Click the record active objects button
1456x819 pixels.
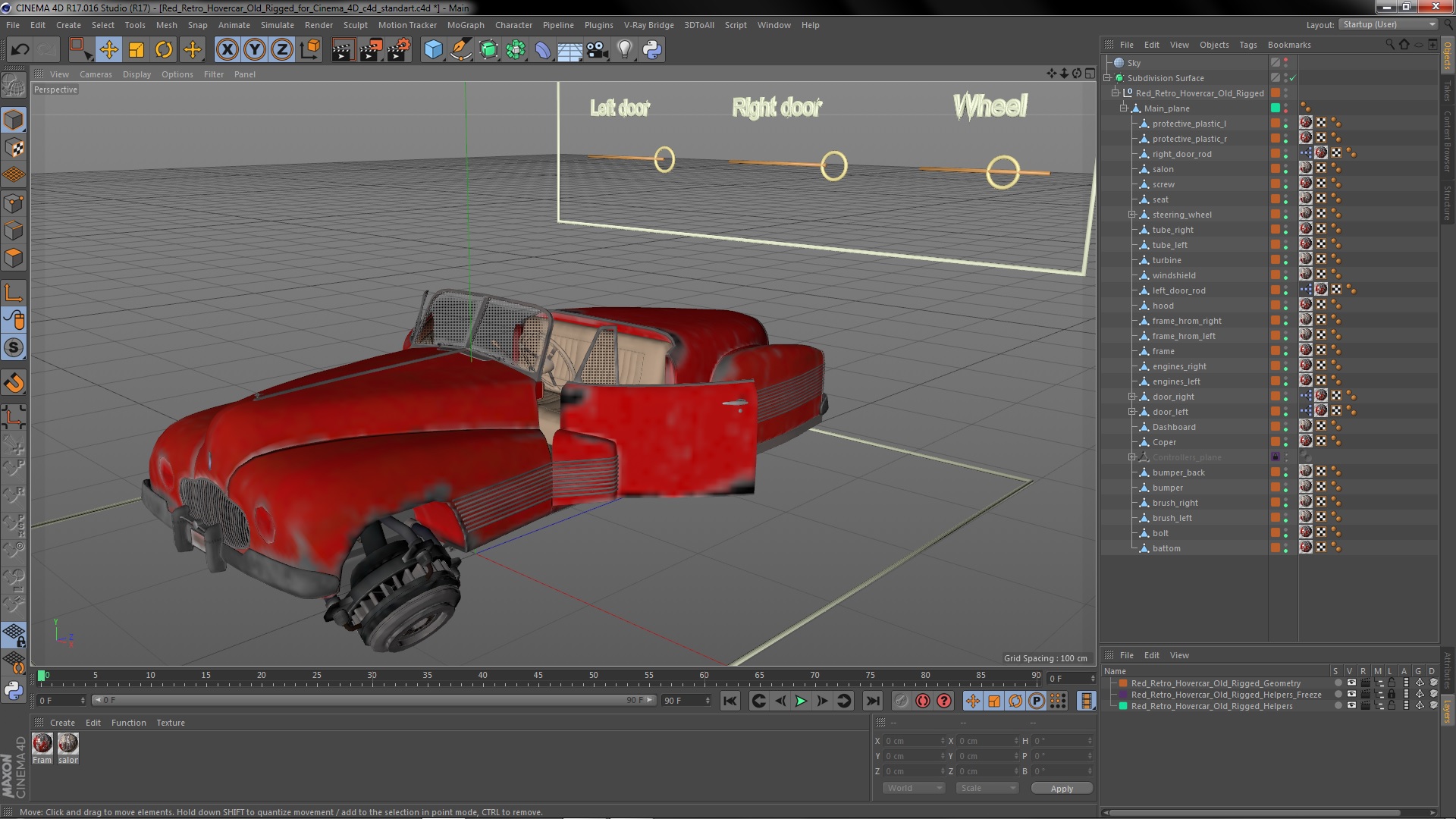902,701
